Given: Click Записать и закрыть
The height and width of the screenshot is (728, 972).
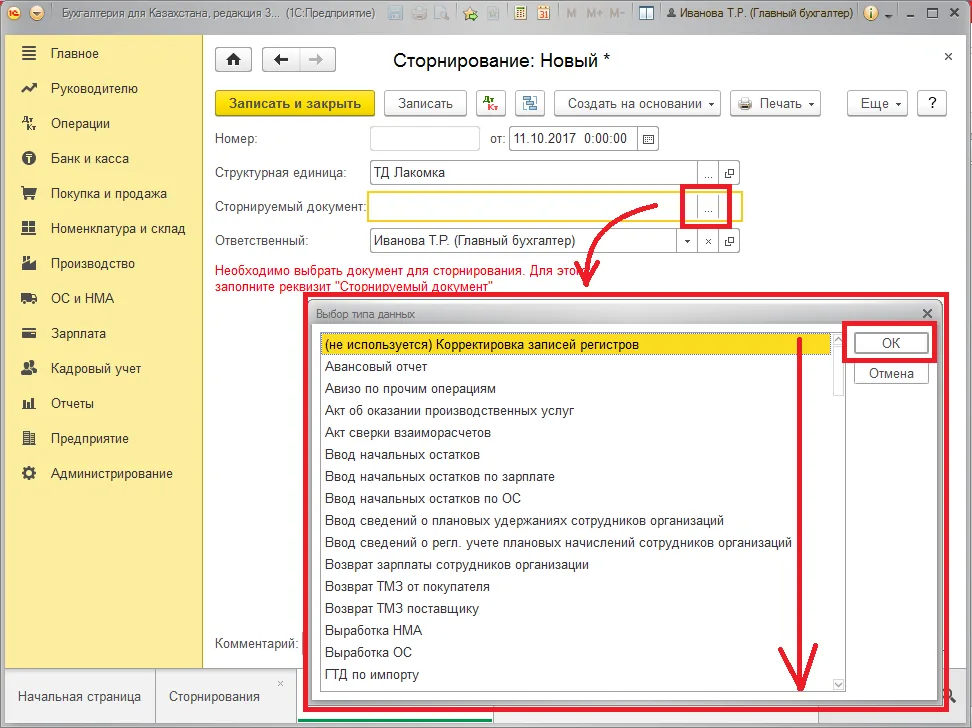Looking at the screenshot, I should point(295,104).
